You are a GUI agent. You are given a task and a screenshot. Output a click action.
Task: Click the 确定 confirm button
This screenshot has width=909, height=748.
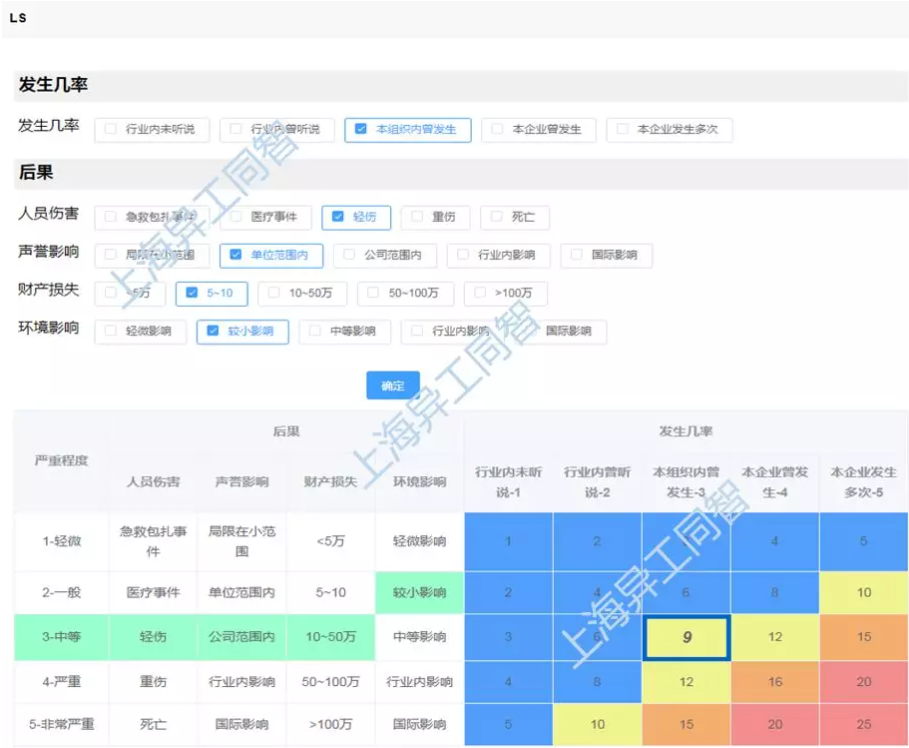[393, 386]
